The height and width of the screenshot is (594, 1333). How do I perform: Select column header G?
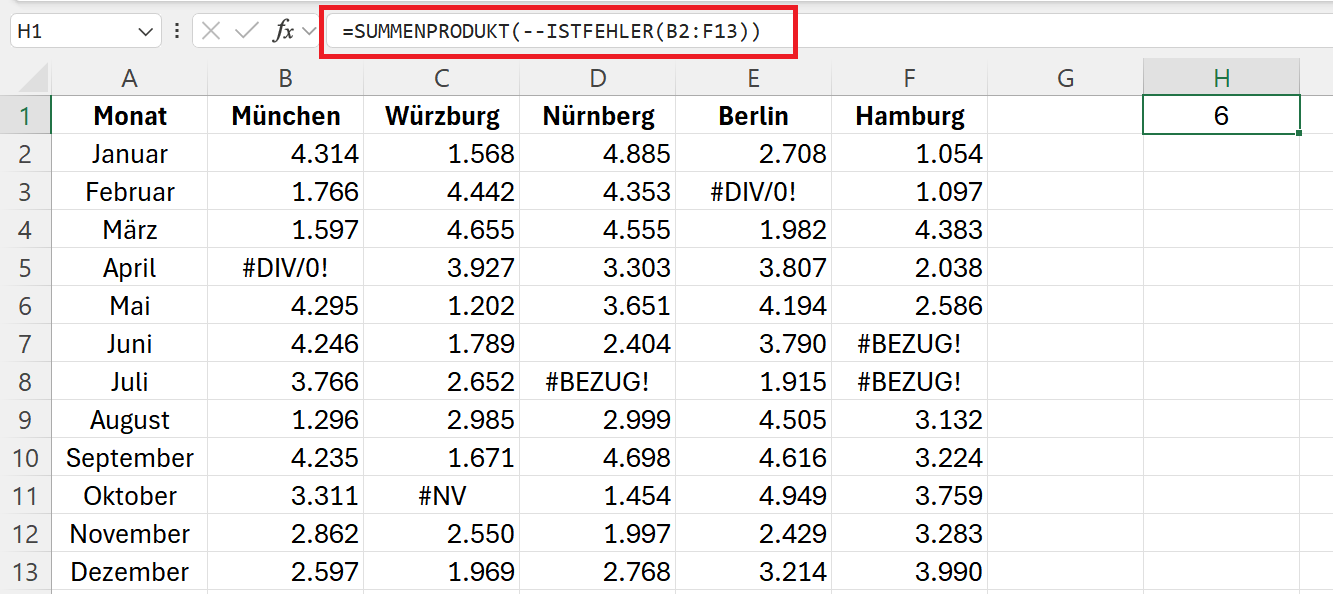(x=1066, y=78)
